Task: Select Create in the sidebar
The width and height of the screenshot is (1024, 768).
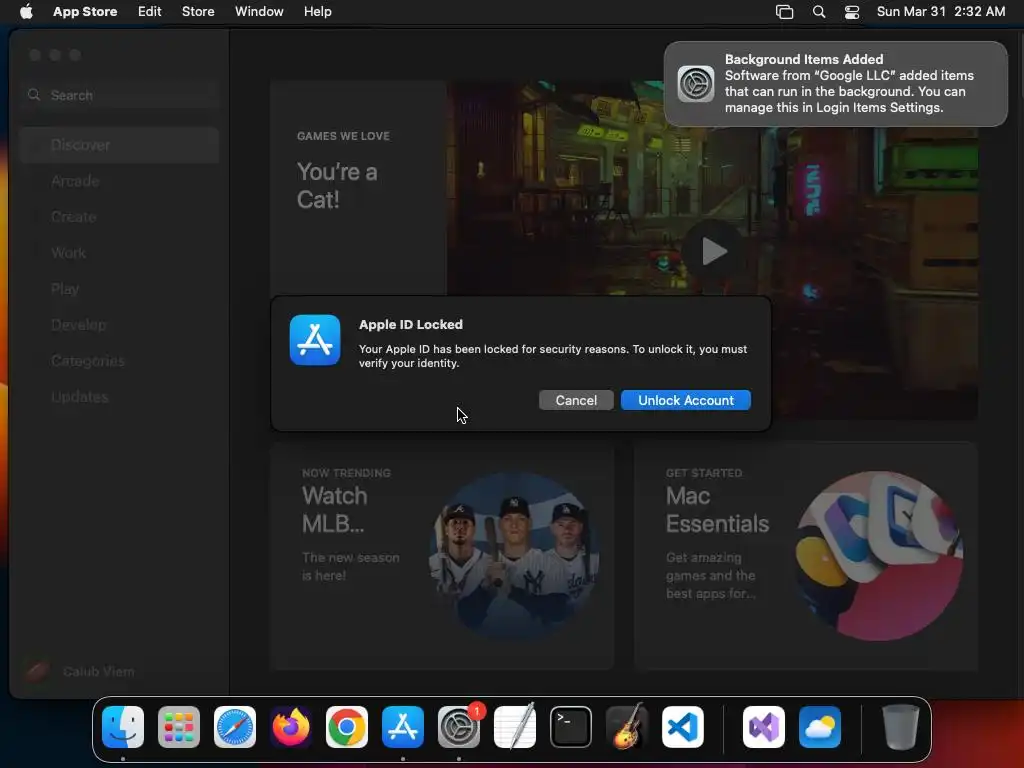Action: pyautogui.click(x=120, y=217)
